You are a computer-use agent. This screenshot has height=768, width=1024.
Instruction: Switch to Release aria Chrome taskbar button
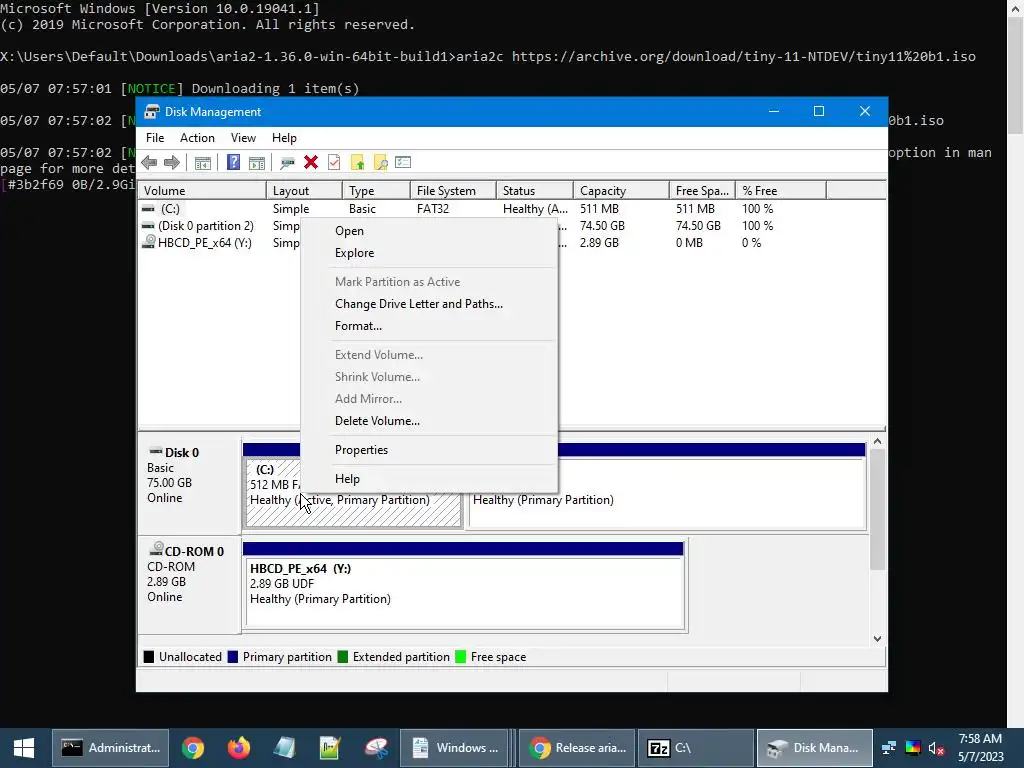(x=577, y=748)
